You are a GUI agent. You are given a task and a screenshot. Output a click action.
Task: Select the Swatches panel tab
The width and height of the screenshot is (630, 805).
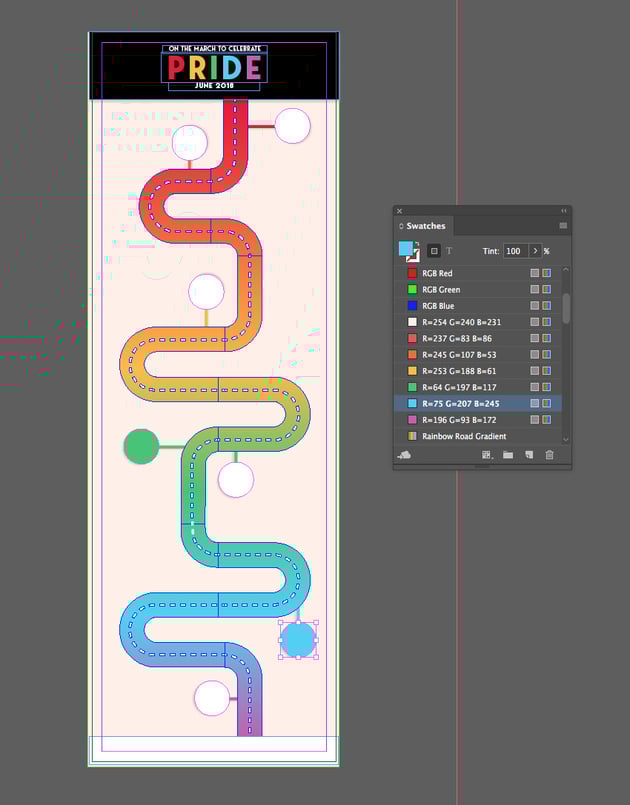tap(426, 226)
